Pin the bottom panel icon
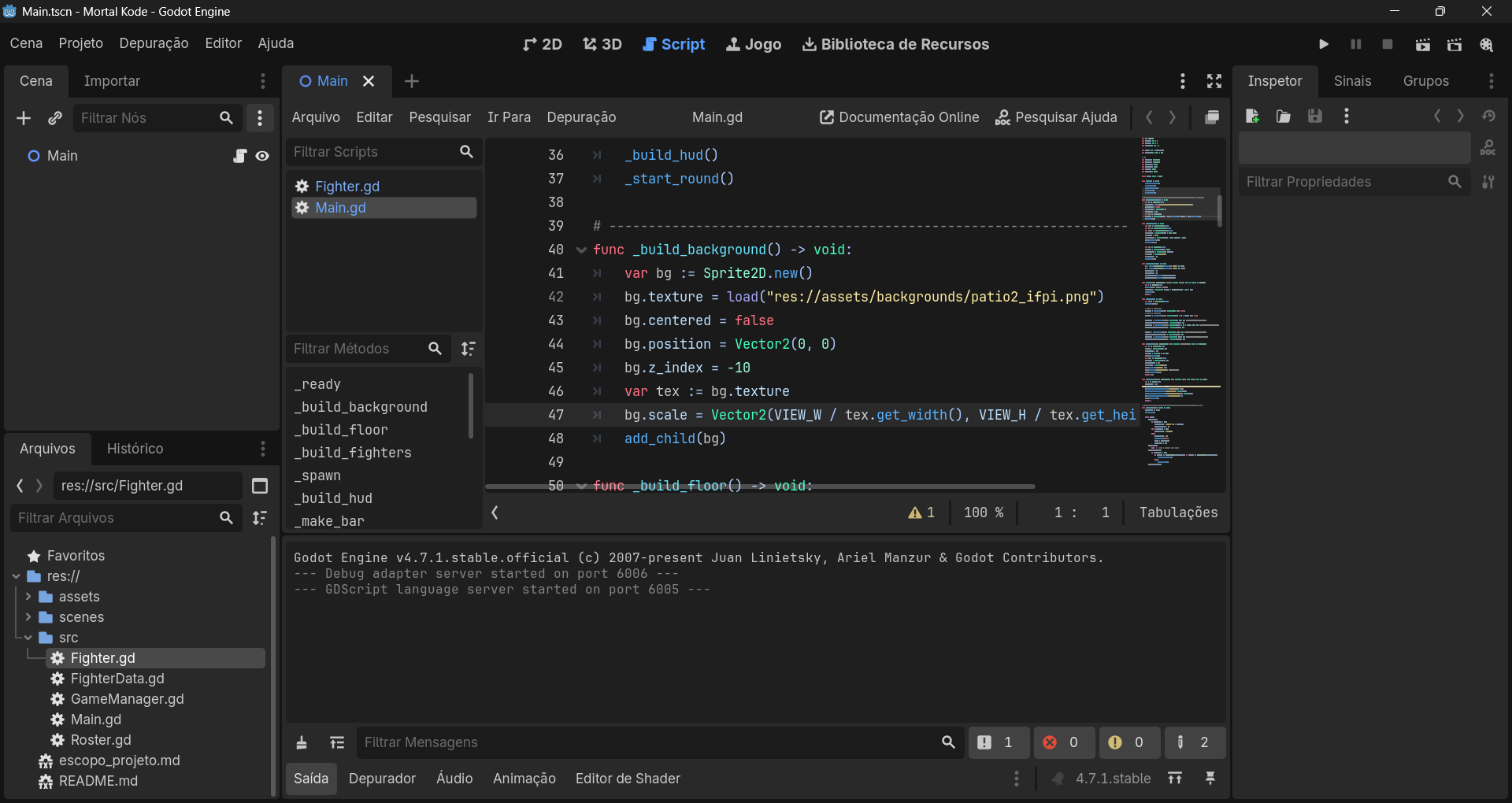The image size is (1512, 803). tap(1210, 779)
